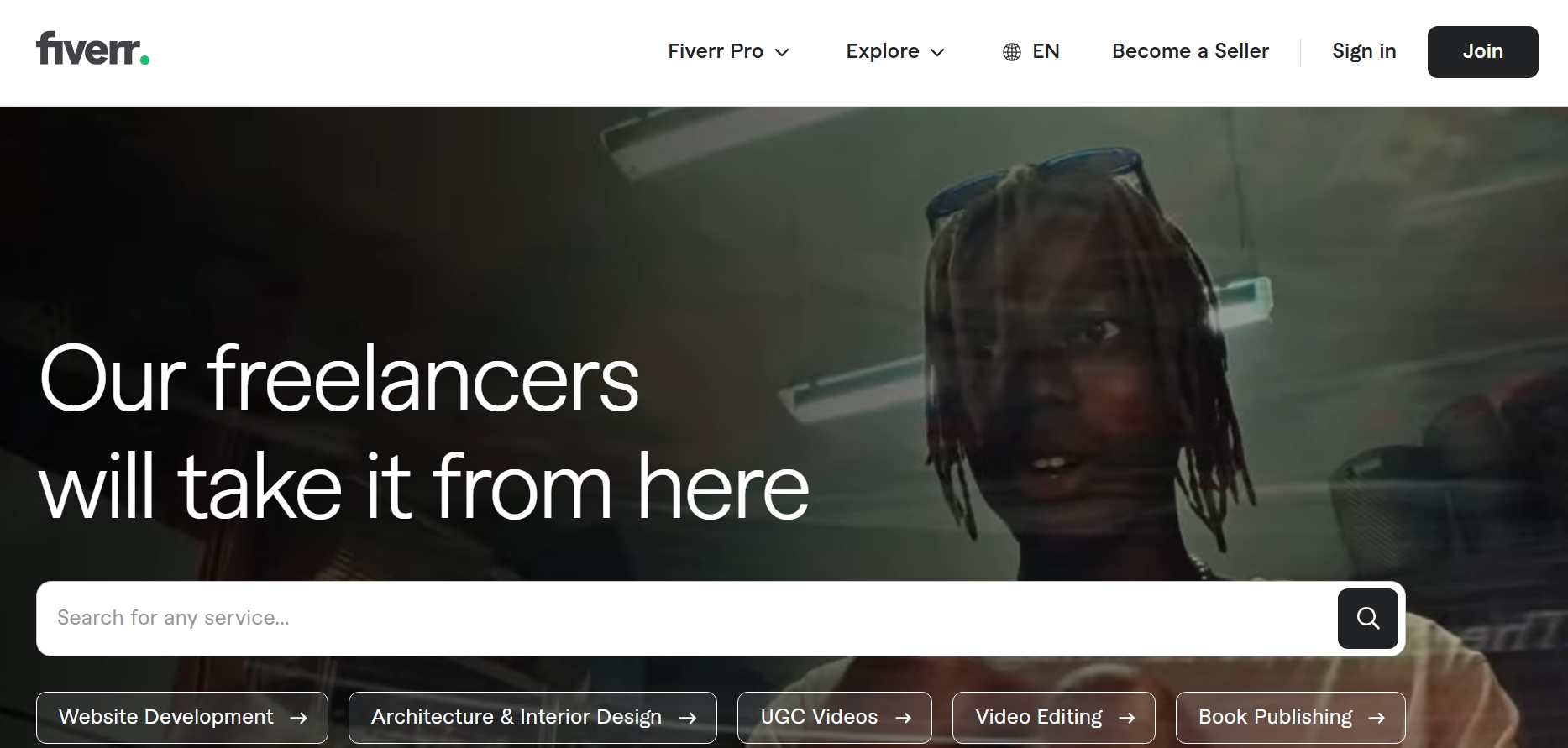Image resolution: width=1568 pixels, height=748 pixels.
Task: Open the Become a Seller link
Action: pos(1190,51)
